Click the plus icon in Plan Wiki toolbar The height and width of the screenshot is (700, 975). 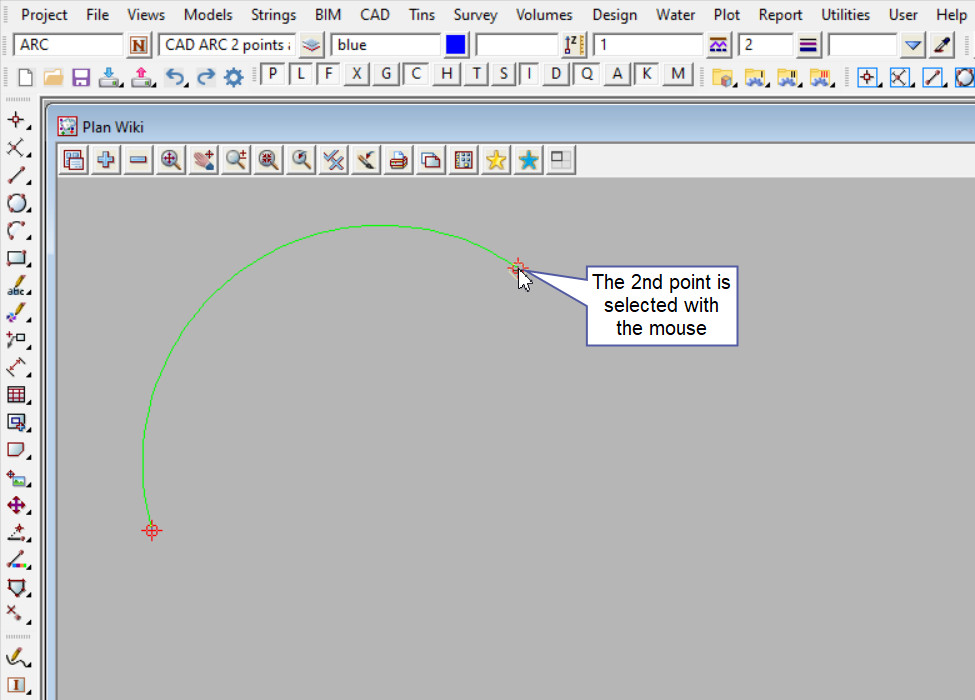pyautogui.click(x=105, y=160)
